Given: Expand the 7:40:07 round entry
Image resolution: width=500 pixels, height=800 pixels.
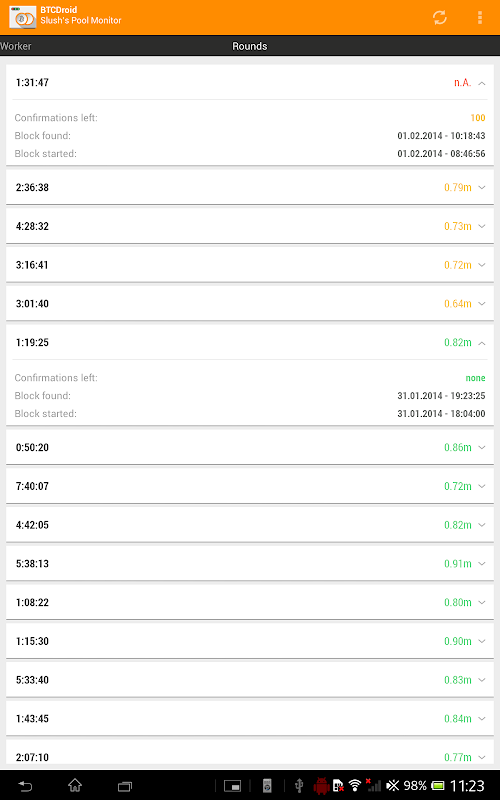Looking at the screenshot, I should pyautogui.click(x=250, y=486).
